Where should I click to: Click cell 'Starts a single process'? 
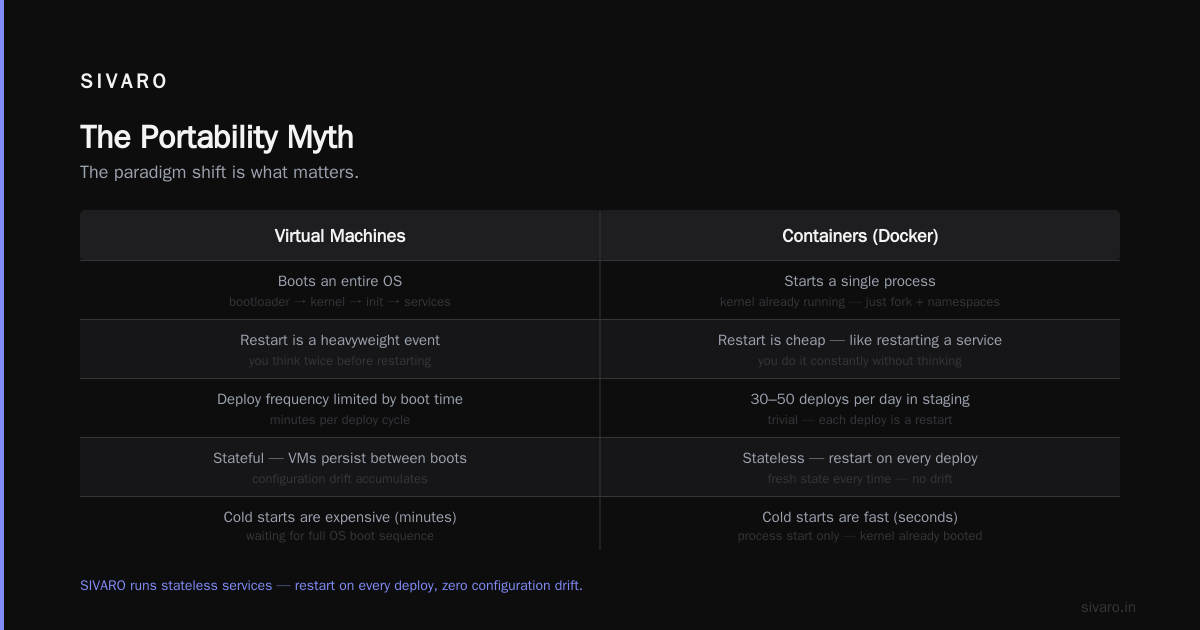(x=860, y=281)
